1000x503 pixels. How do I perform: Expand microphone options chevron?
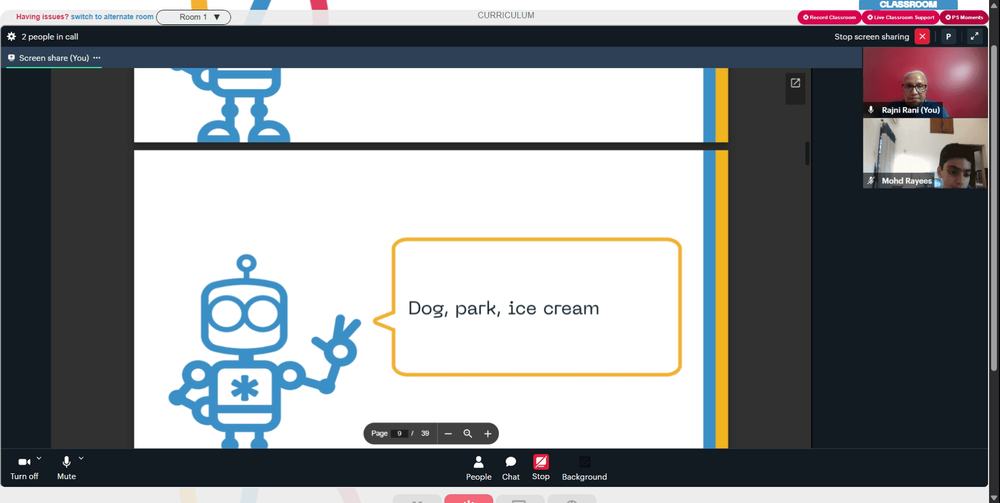coord(81,458)
